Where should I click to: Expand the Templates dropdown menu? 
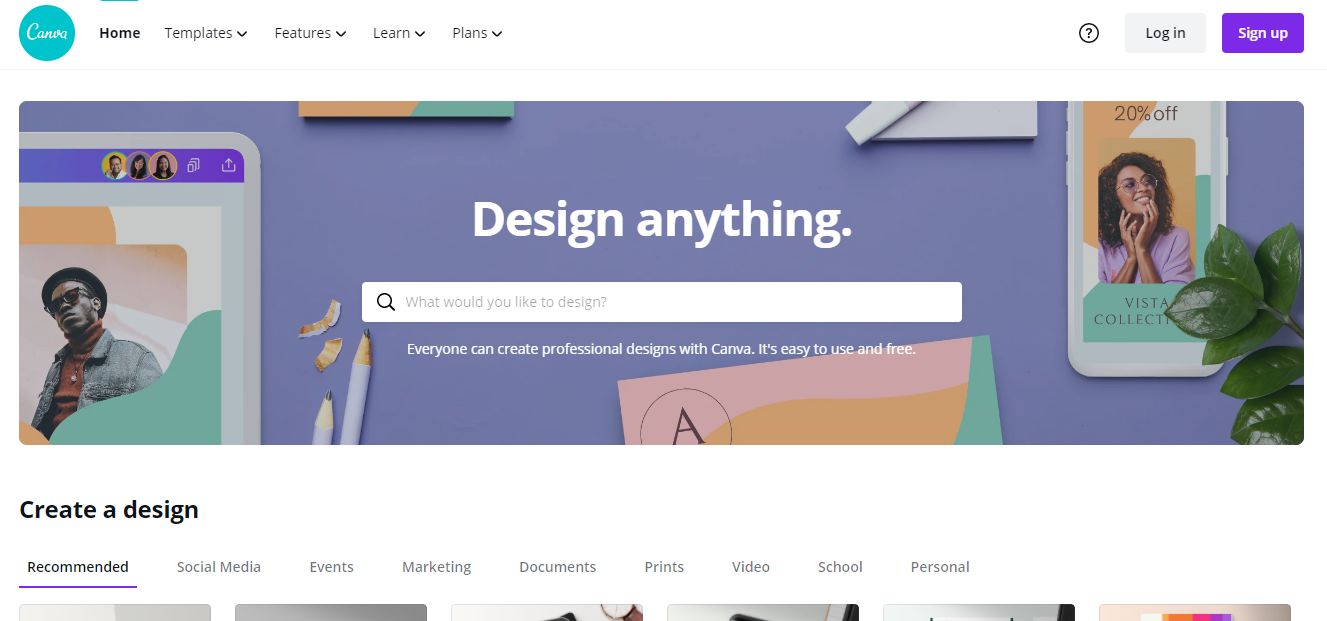click(x=205, y=33)
